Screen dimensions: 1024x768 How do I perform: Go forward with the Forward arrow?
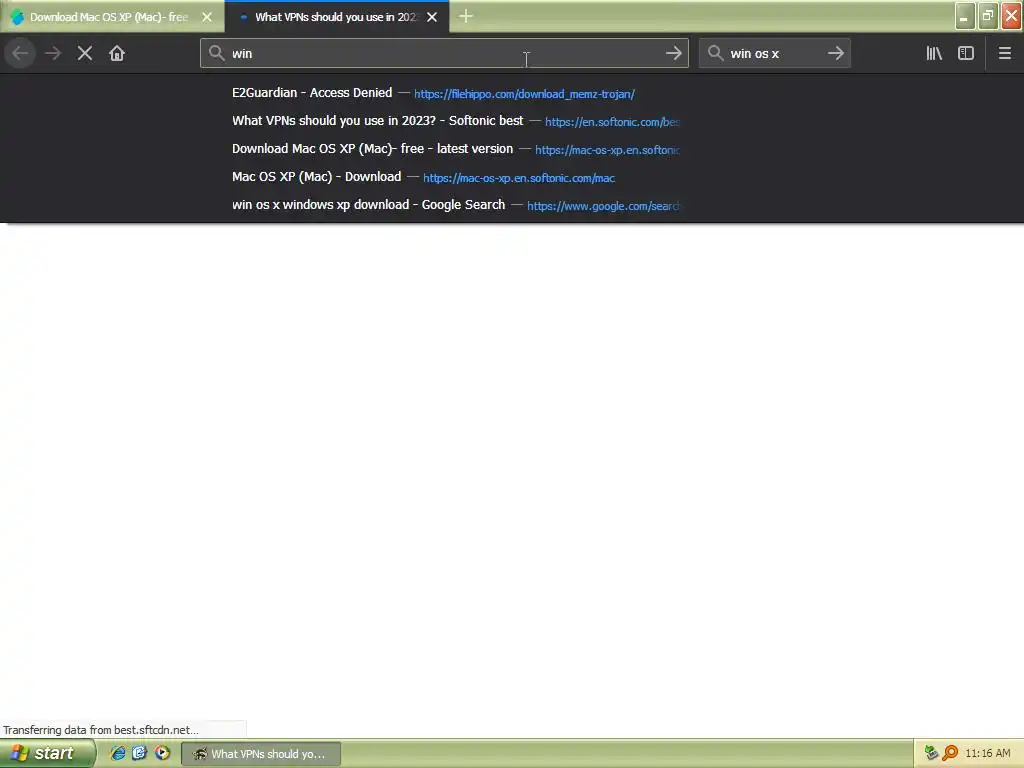(x=53, y=54)
